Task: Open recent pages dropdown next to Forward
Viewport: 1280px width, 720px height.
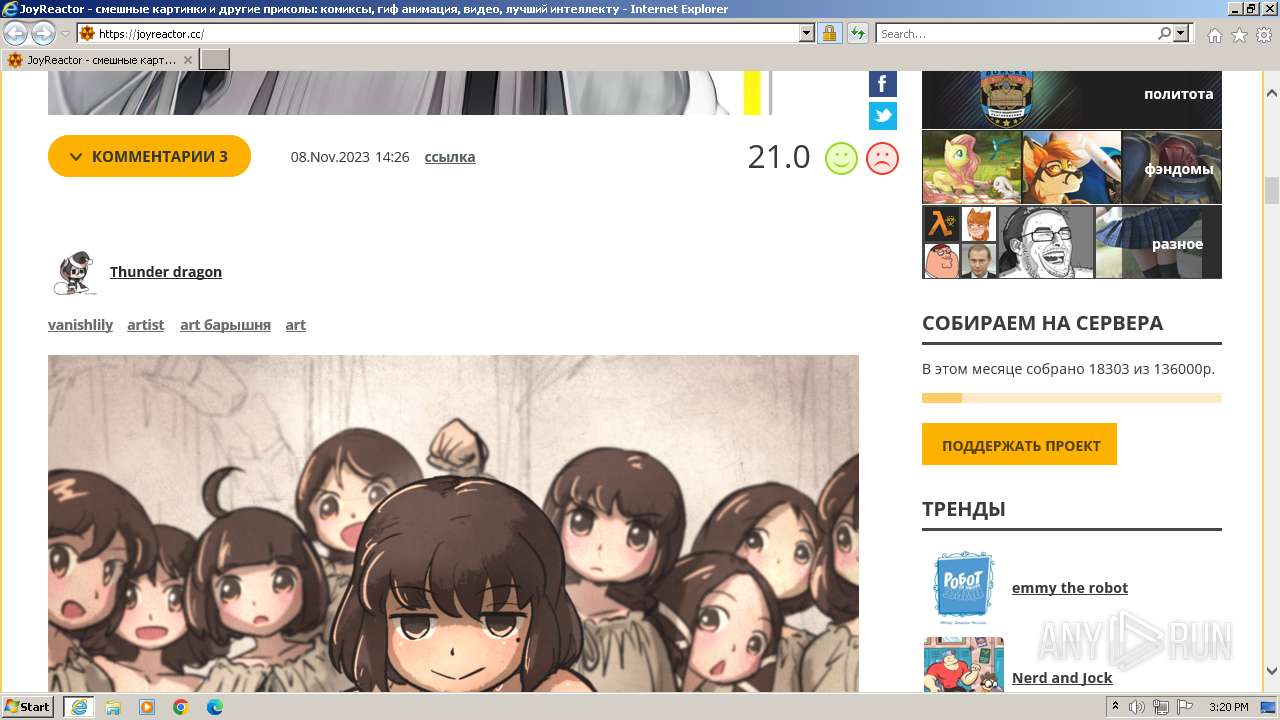Action: (x=66, y=34)
